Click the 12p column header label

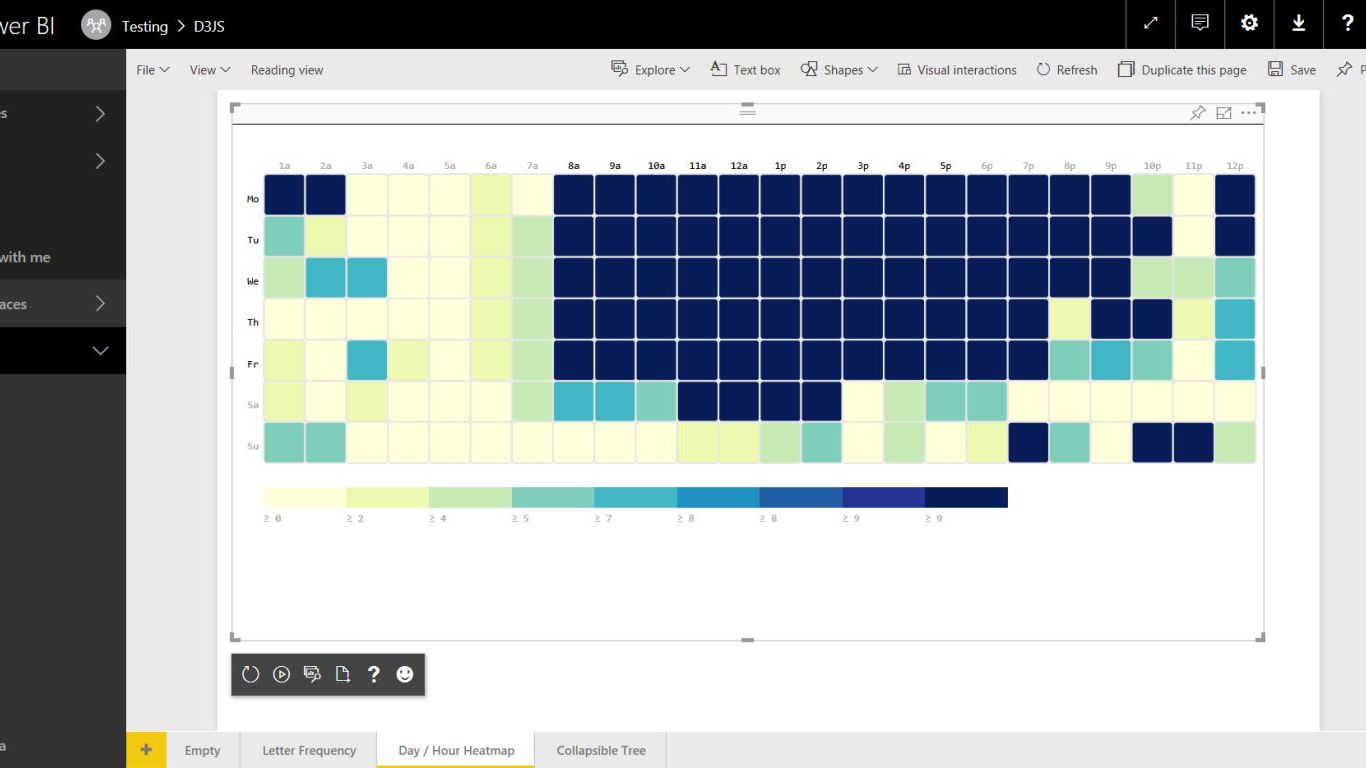click(x=1235, y=166)
